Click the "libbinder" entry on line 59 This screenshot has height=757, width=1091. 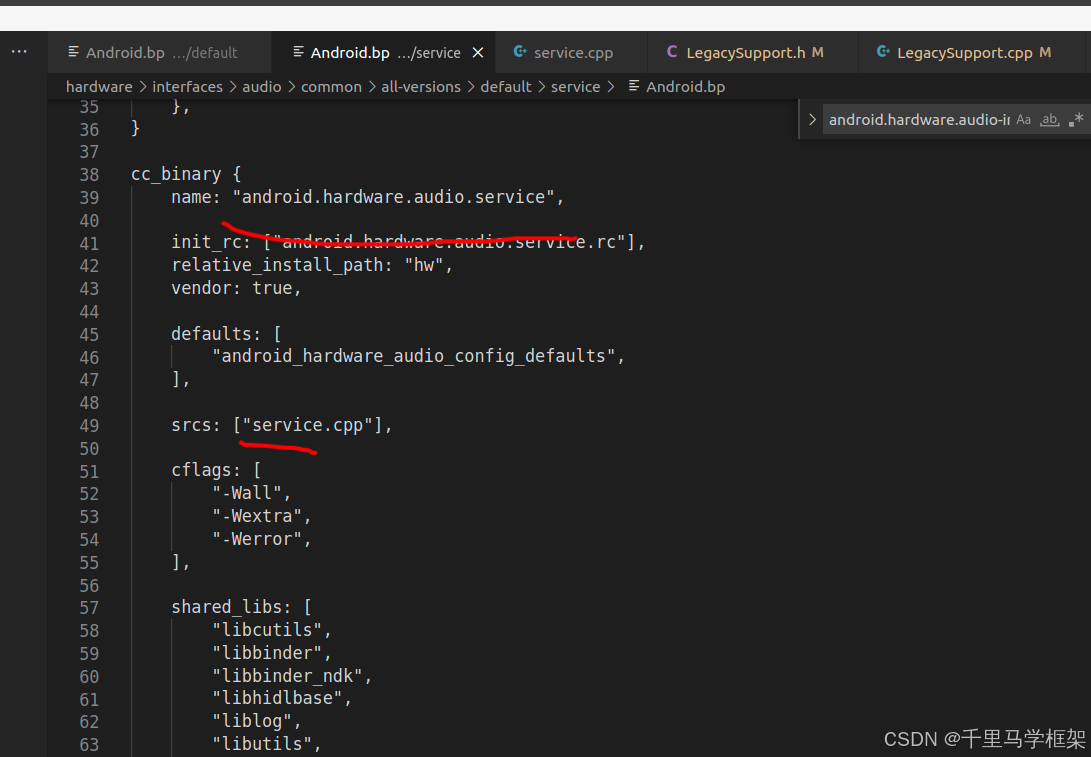[x=267, y=653]
